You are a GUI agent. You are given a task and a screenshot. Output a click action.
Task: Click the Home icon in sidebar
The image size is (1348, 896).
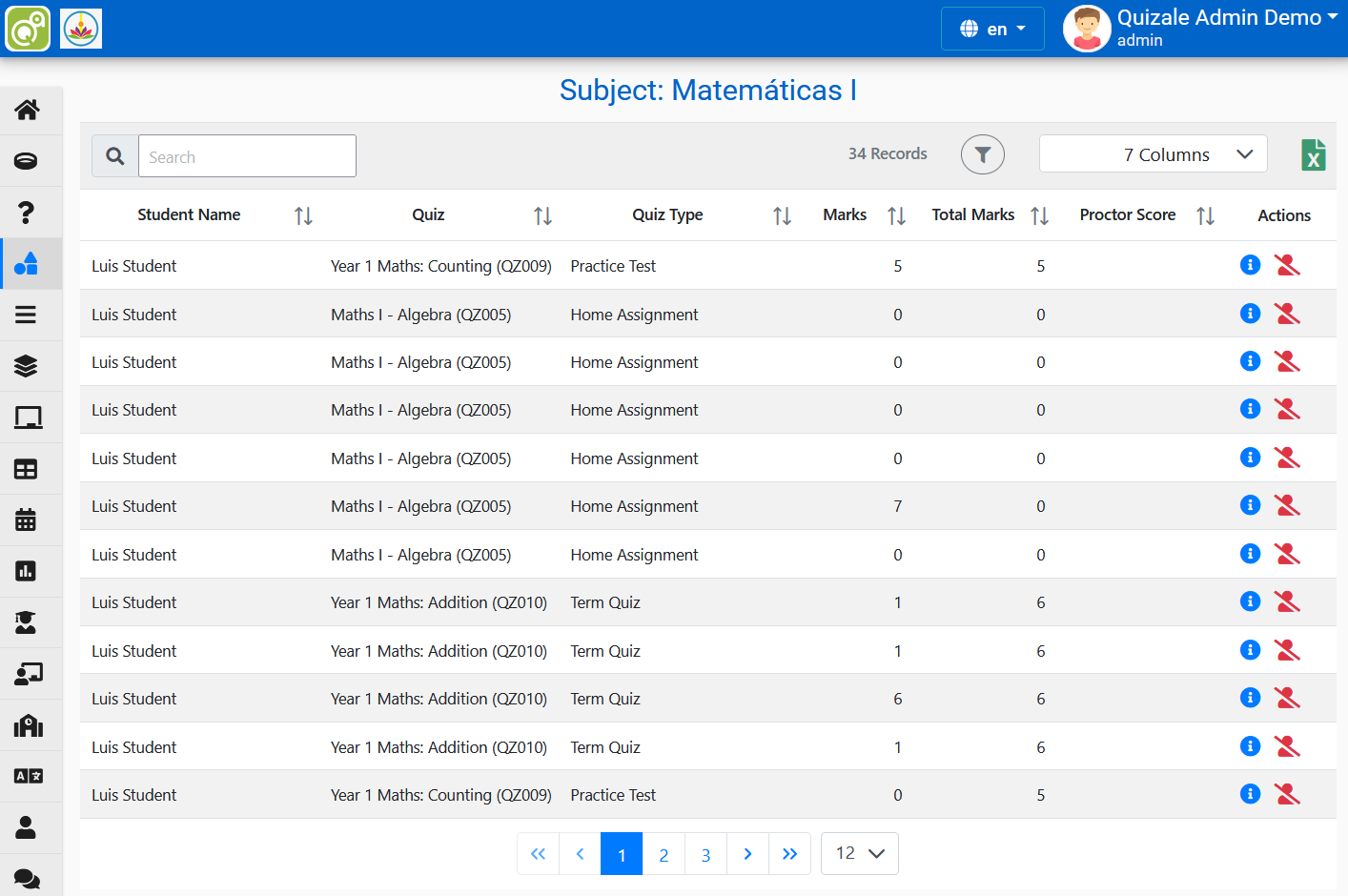(27, 110)
